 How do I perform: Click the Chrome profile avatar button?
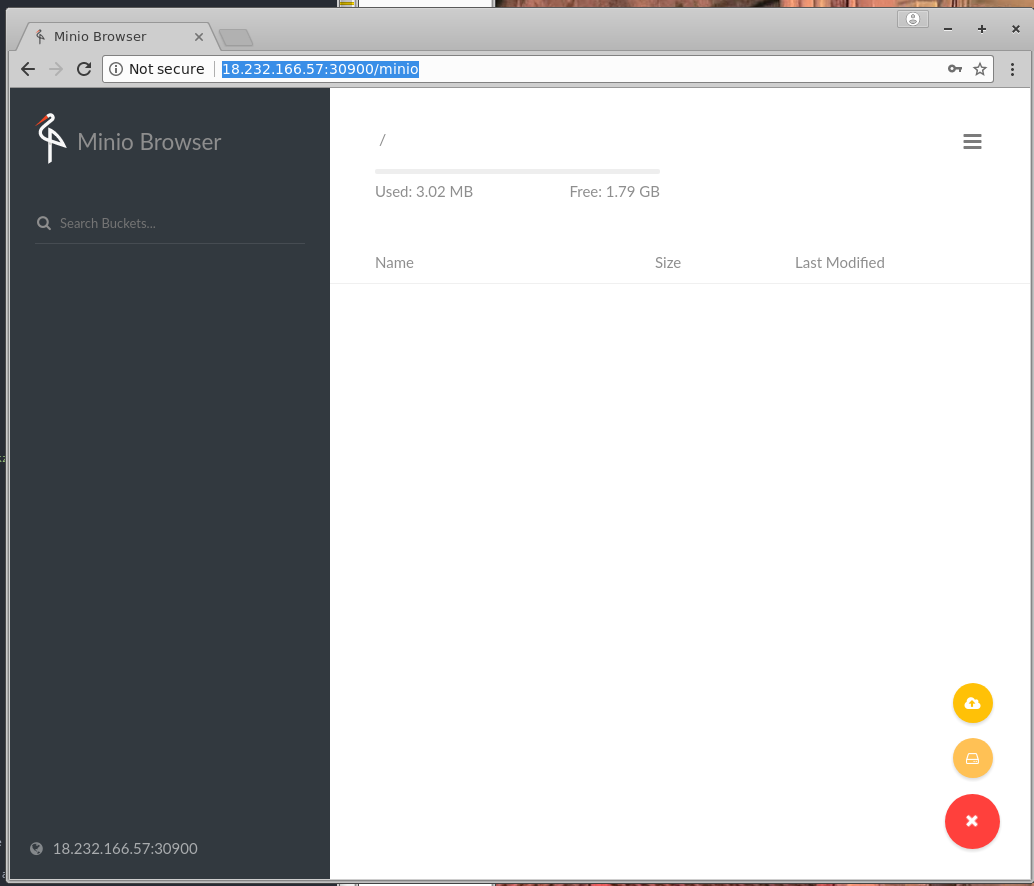913,19
